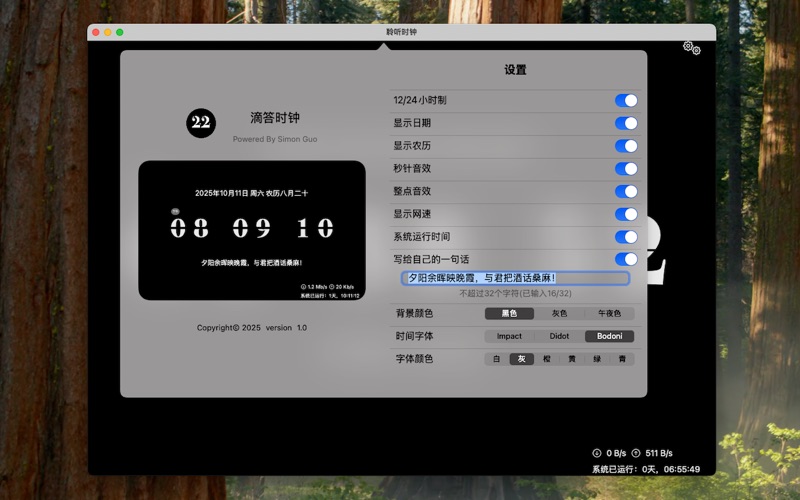This screenshot has width=800, height=500.
Task: Set font color to 橙
Action: [x=546, y=359]
